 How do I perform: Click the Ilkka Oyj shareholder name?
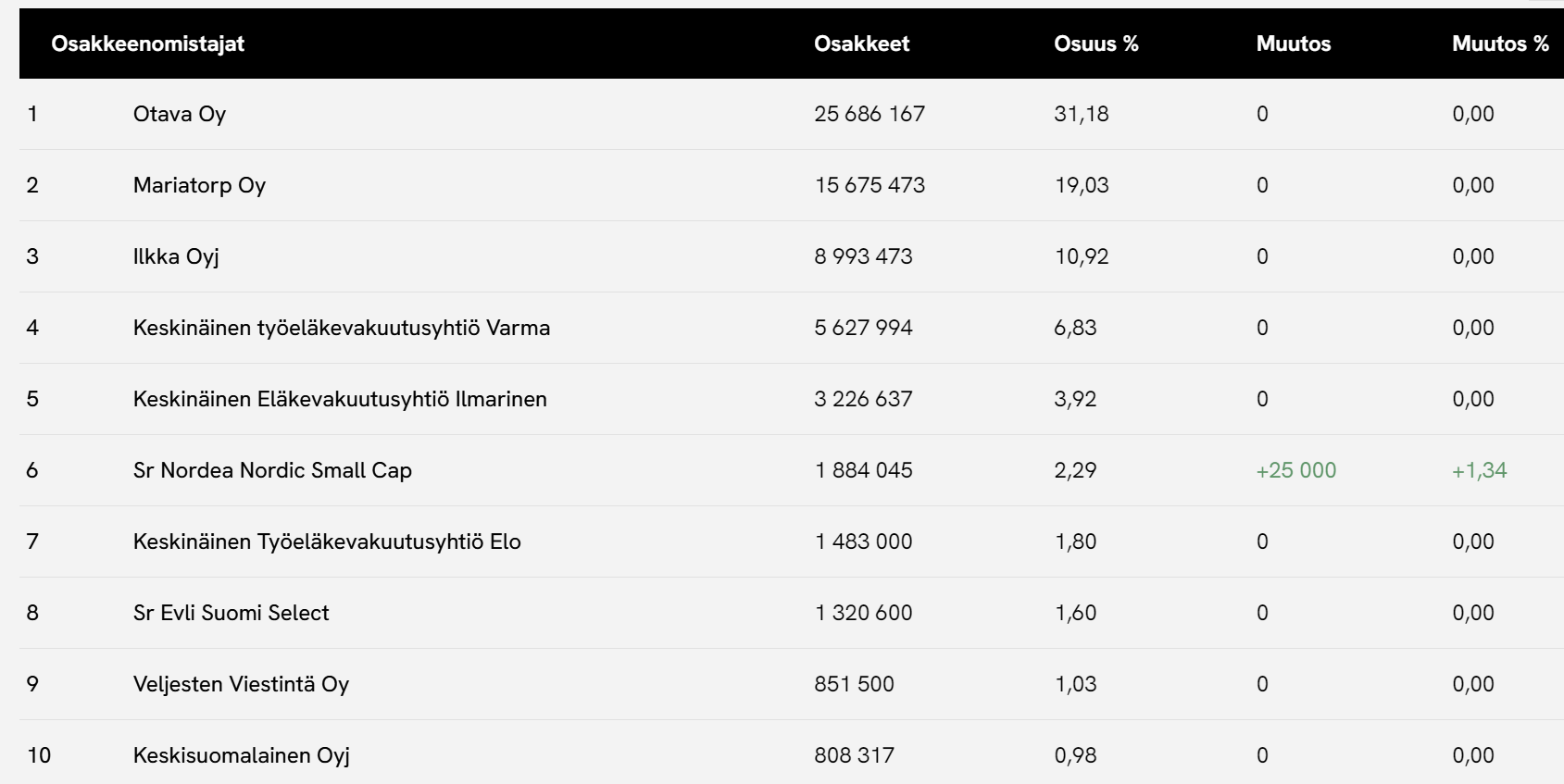(176, 256)
